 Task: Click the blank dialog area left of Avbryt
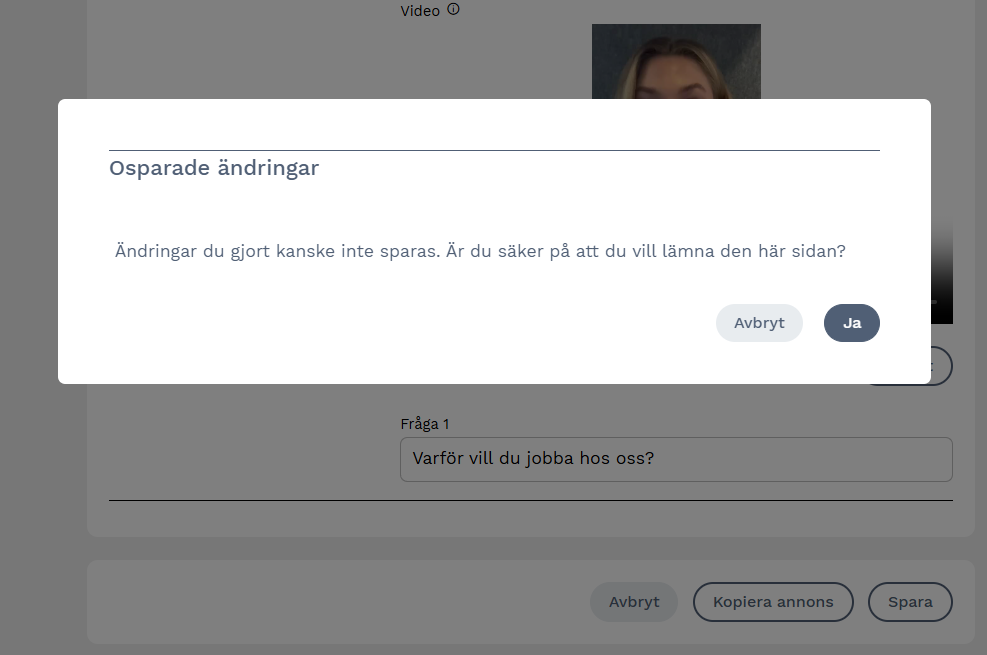pos(400,323)
